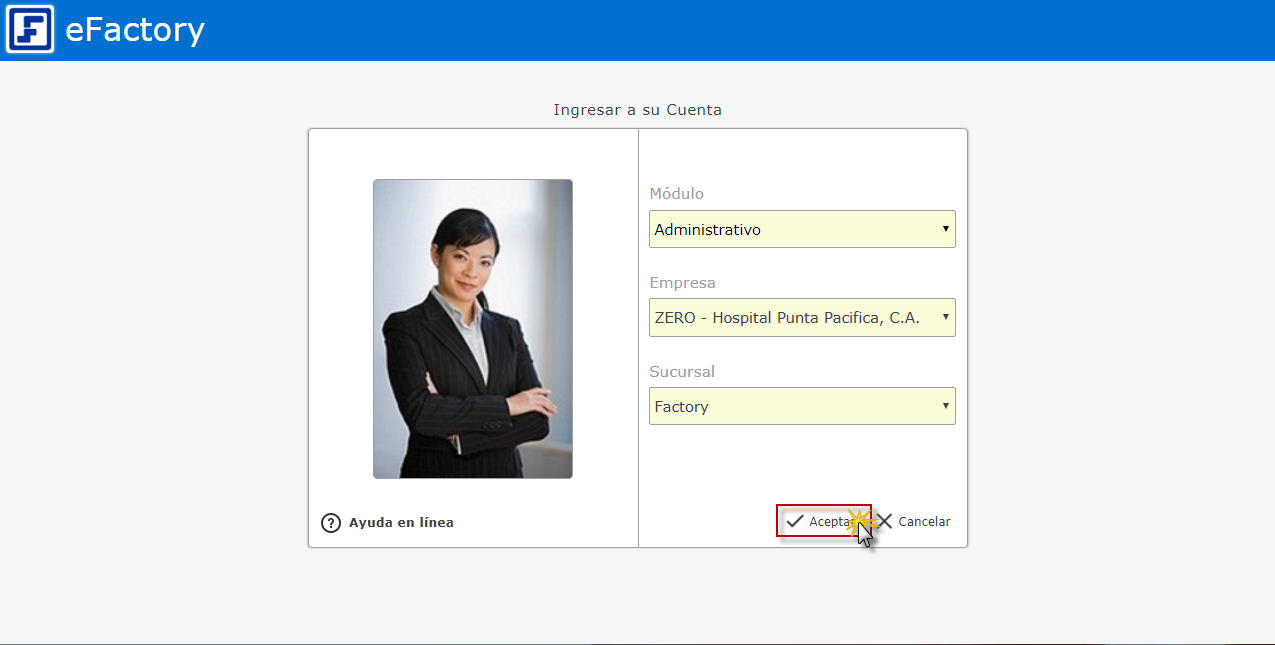
Task: Click the Sucursal field label
Action: click(x=682, y=372)
